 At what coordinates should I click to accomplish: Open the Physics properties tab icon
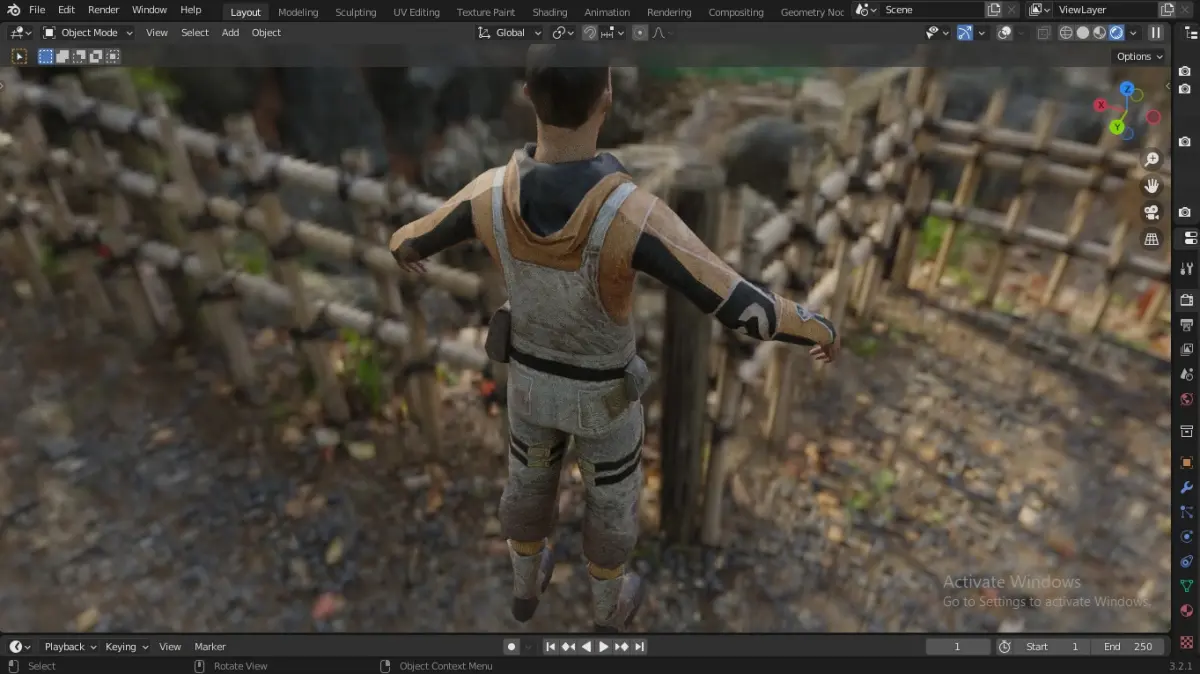pos(1187,537)
